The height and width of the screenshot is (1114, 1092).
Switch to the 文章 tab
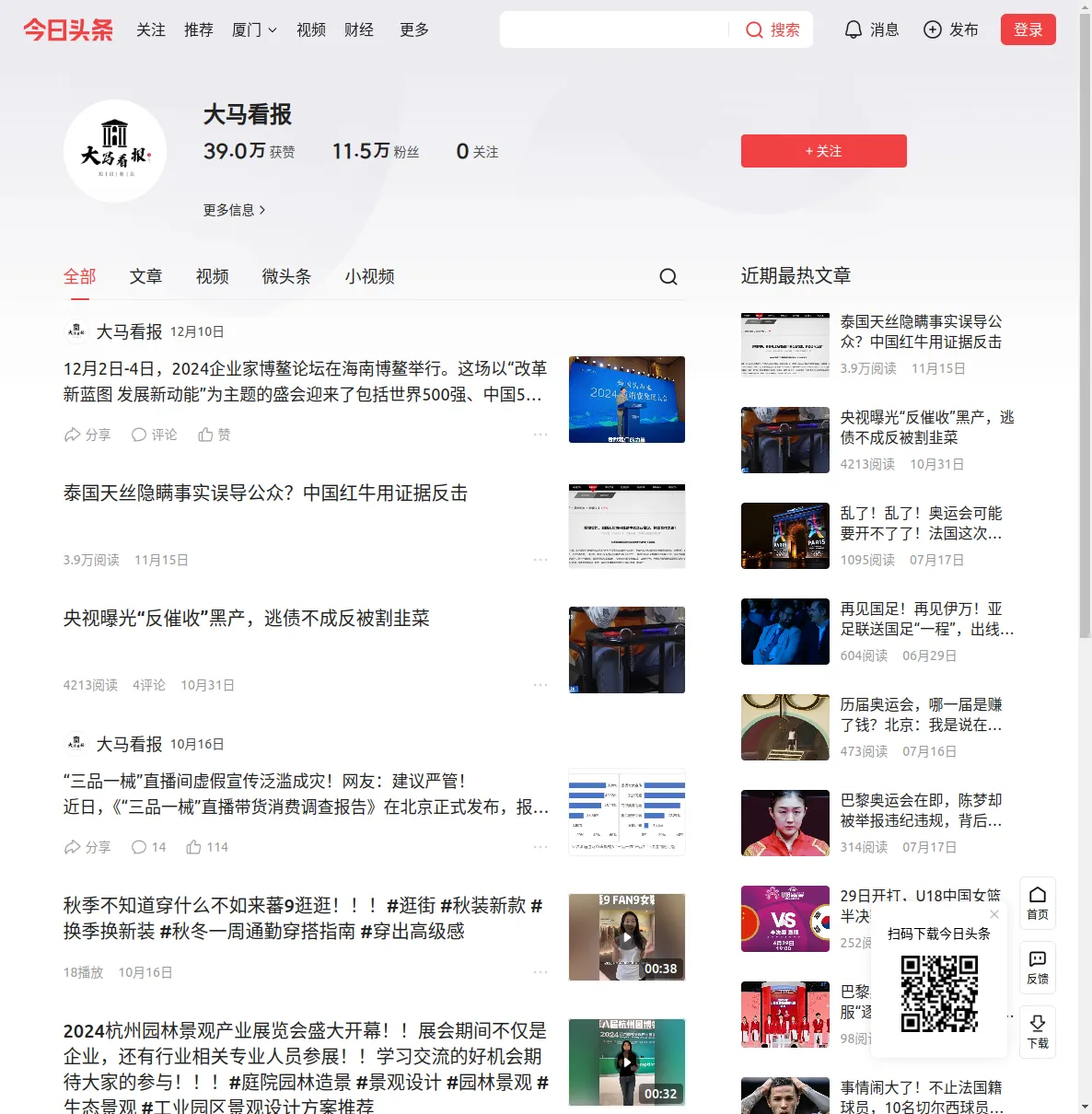(x=146, y=276)
